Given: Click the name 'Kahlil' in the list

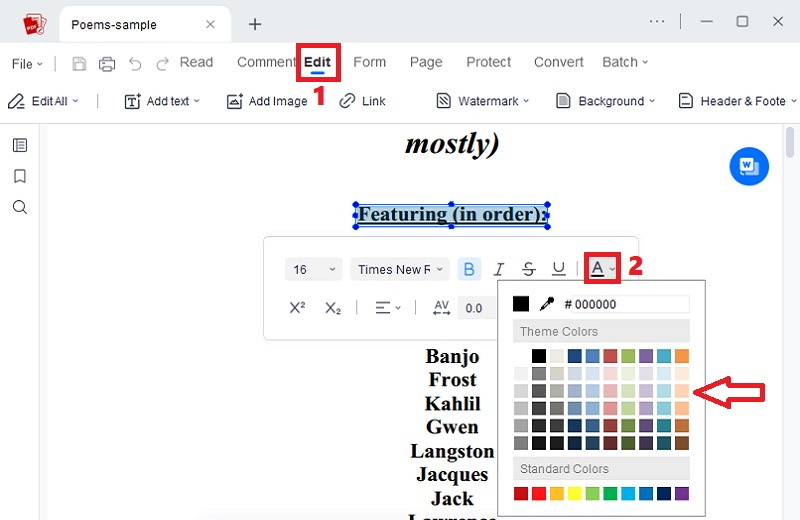Looking at the screenshot, I should point(453,403).
